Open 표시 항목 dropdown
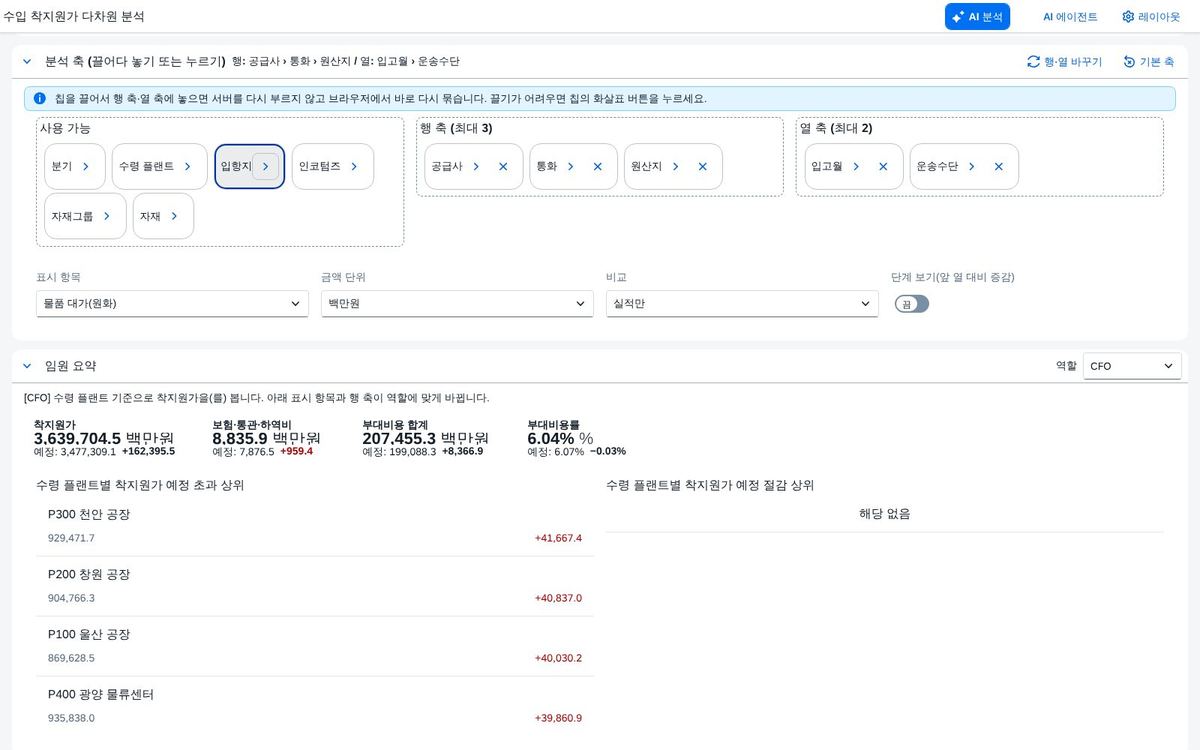Viewport: 1200px width, 750px height. click(172, 304)
